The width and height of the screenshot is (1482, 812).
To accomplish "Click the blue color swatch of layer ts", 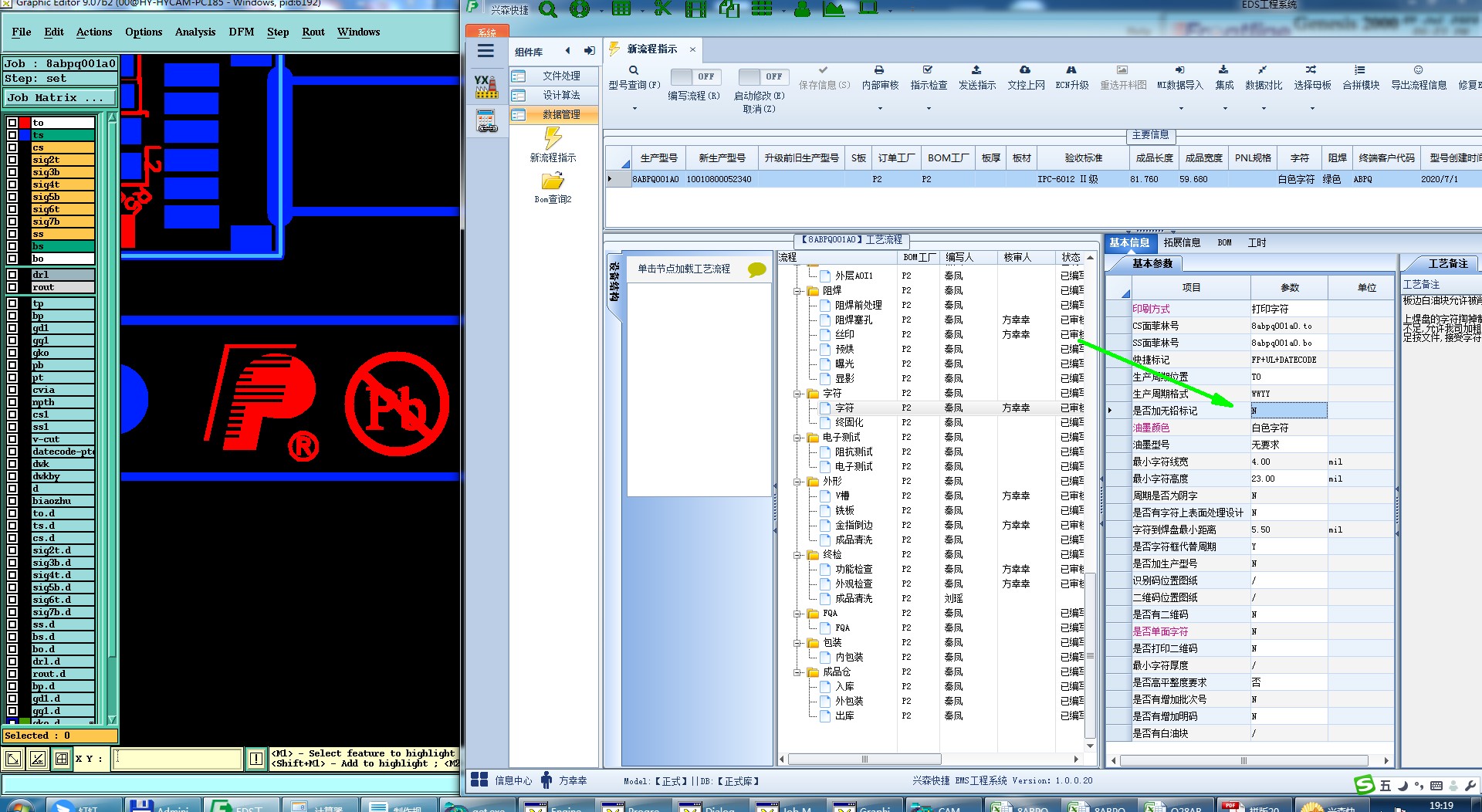I will [25, 135].
